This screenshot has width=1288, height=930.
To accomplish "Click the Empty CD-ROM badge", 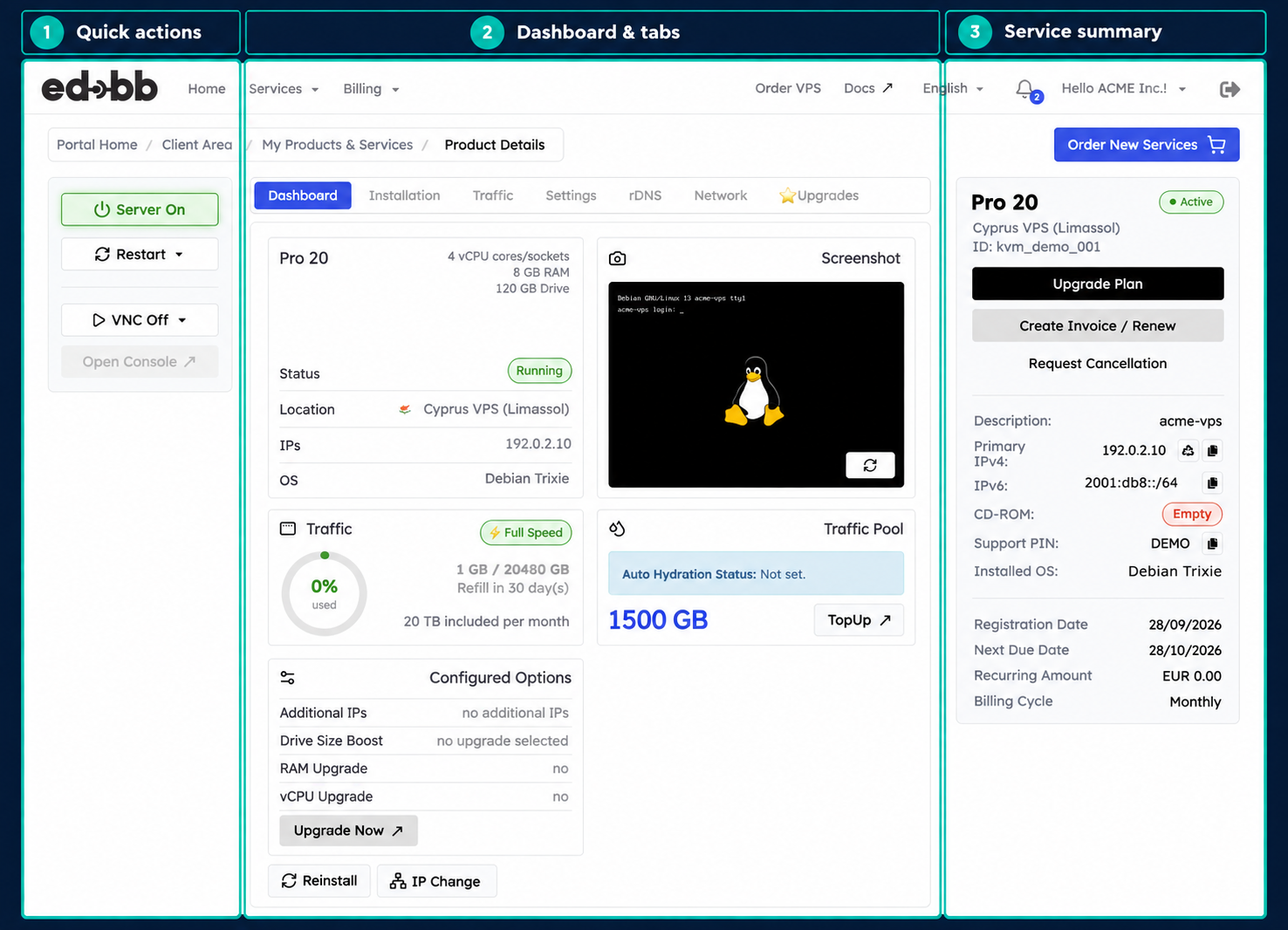I will [x=1192, y=514].
